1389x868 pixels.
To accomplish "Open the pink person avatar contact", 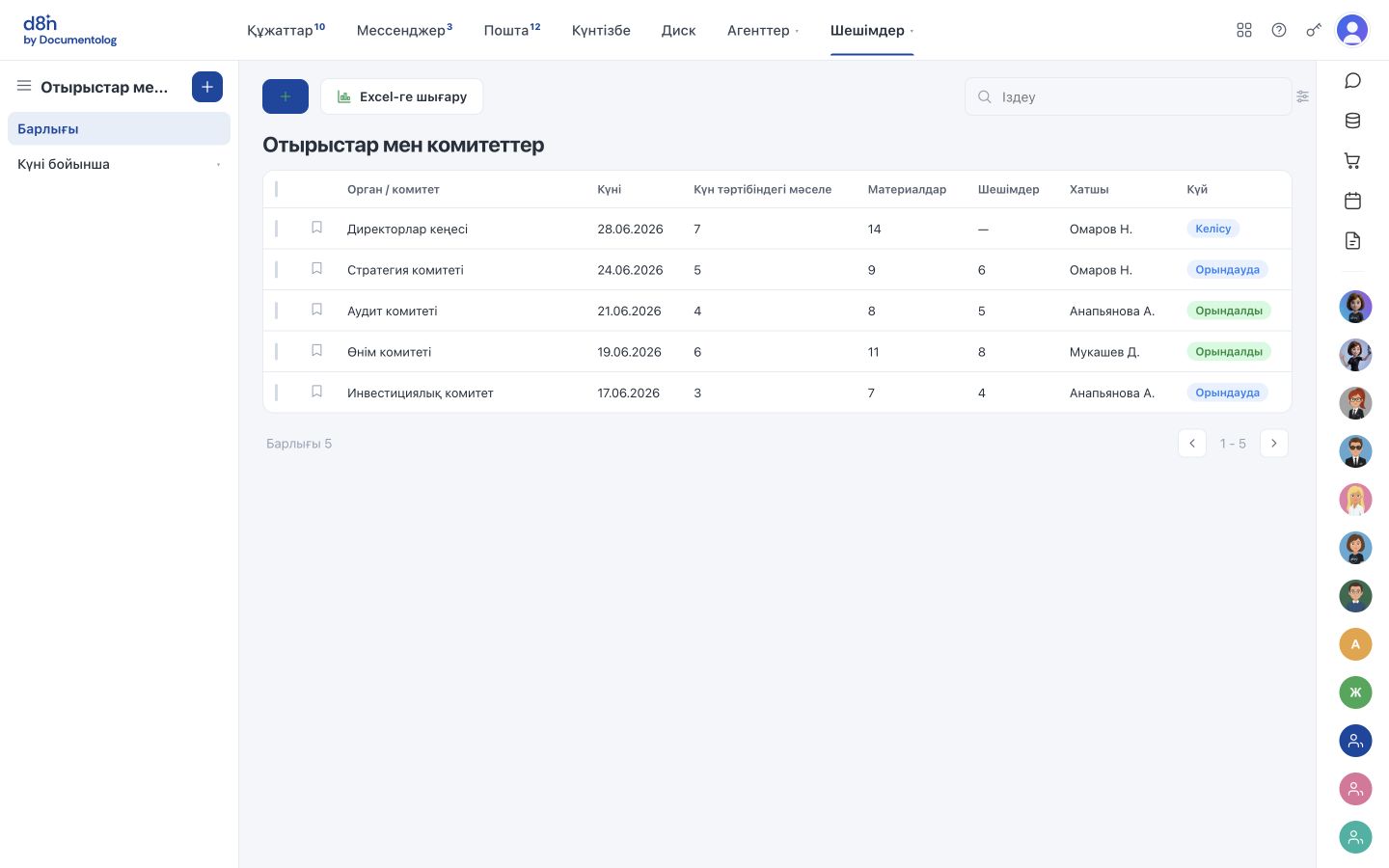I will click(1355, 789).
